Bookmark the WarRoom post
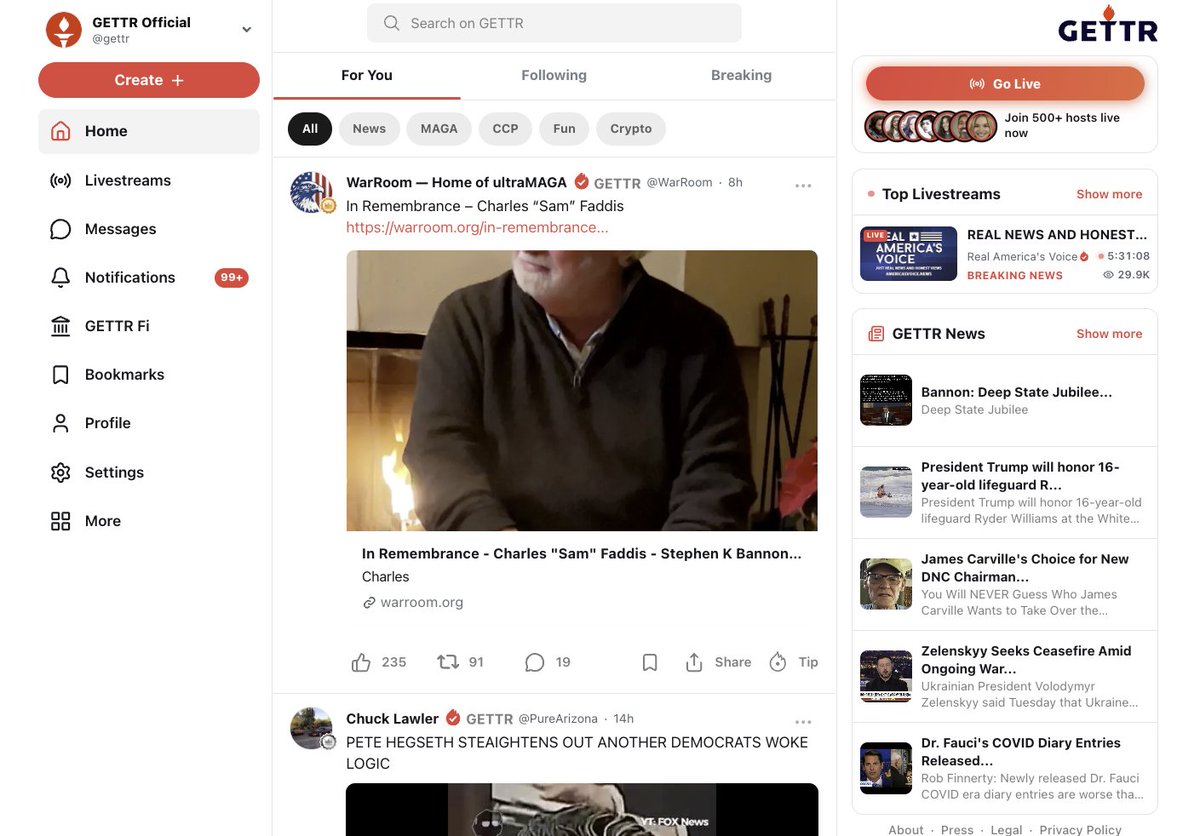 pos(650,662)
